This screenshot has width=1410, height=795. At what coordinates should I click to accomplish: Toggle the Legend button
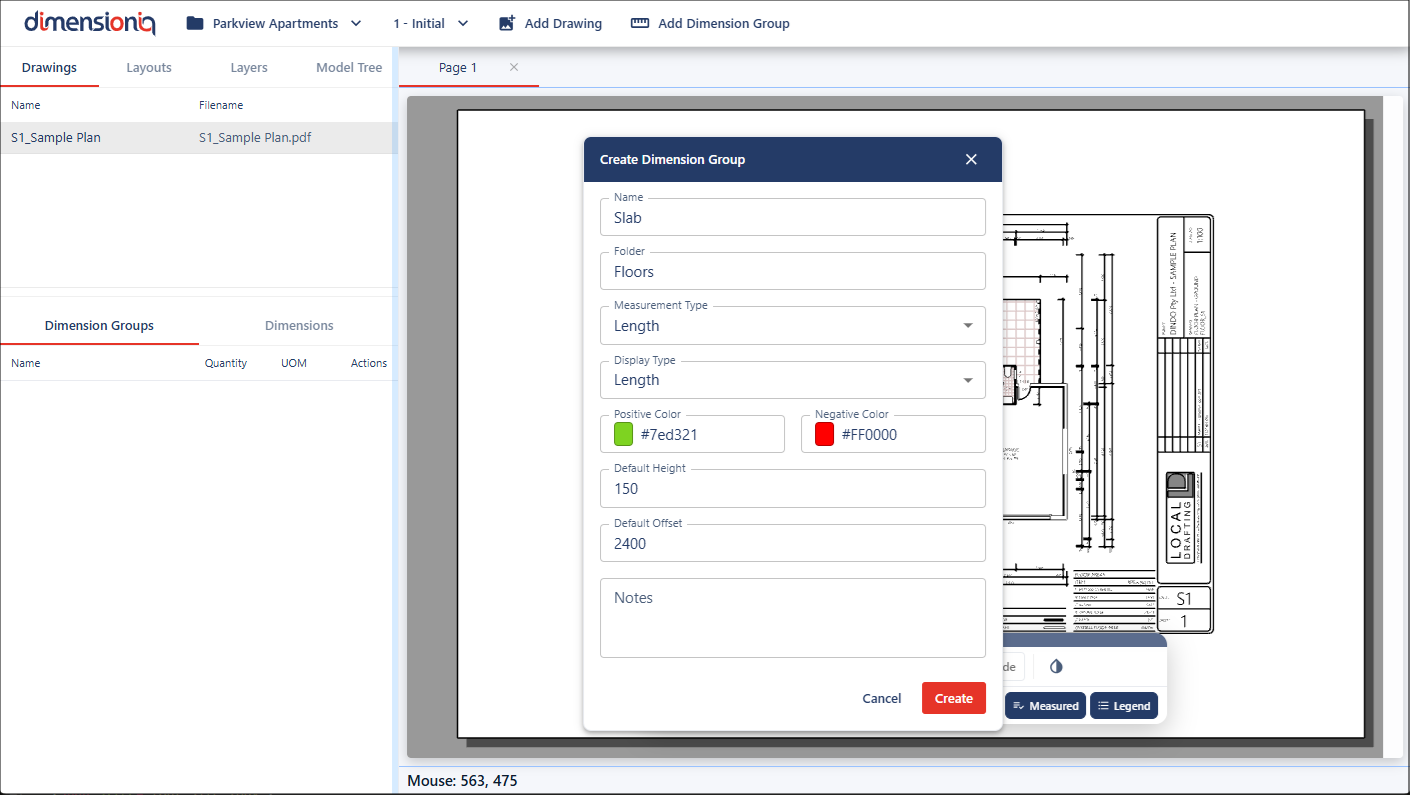coord(1123,706)
